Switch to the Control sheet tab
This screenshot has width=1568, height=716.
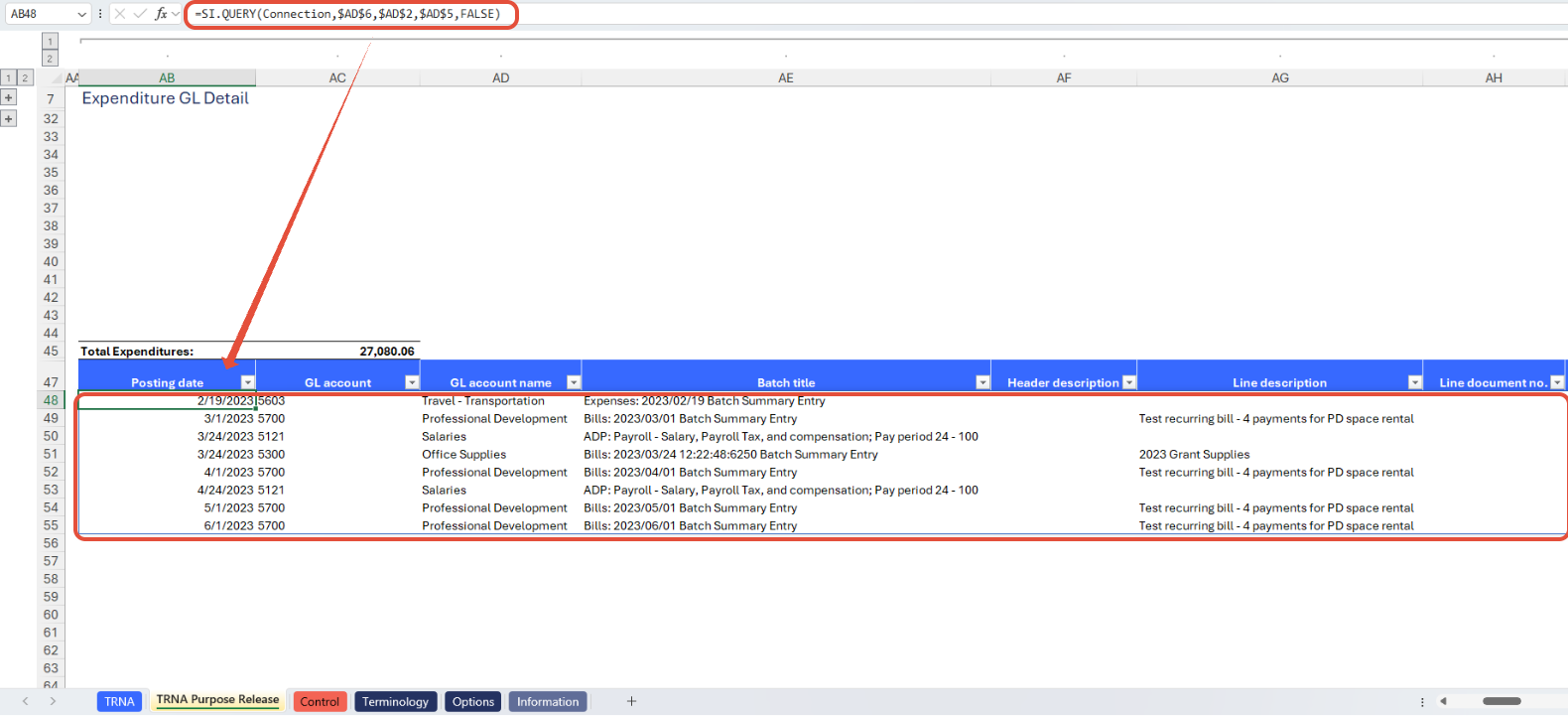click(320, 701)
